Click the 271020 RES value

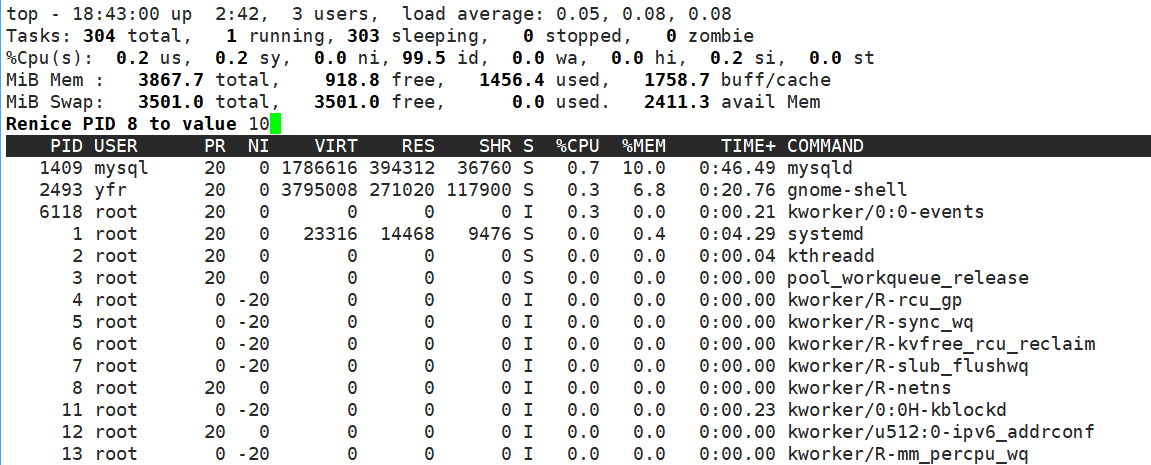coord(402,190)
